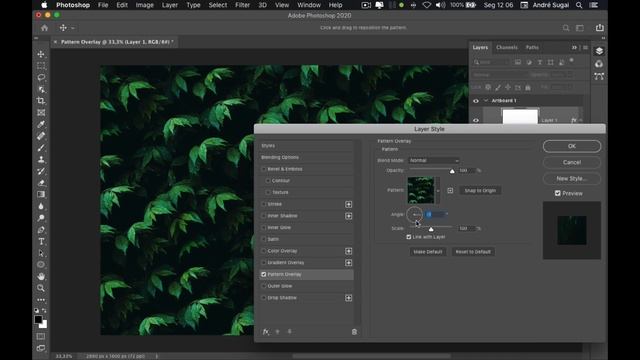Select the Hand tool
The height and width of the screenshot is (360, 640).
coord(41,276)
